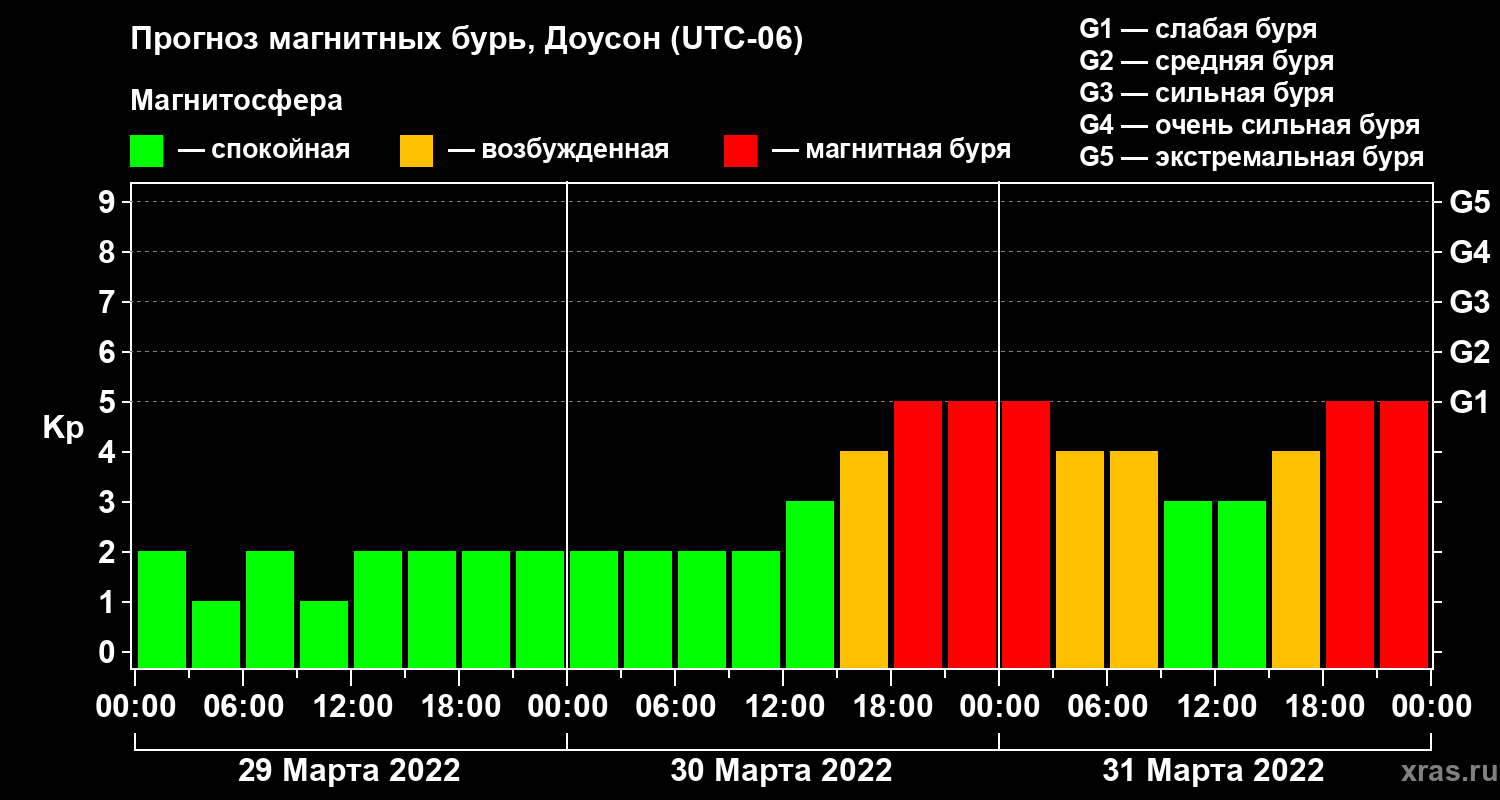Click the 29 Марта bar starting at 09:00 with Kp 1
Viewport: 1500px width, 800px height.
tap(324, 634)
